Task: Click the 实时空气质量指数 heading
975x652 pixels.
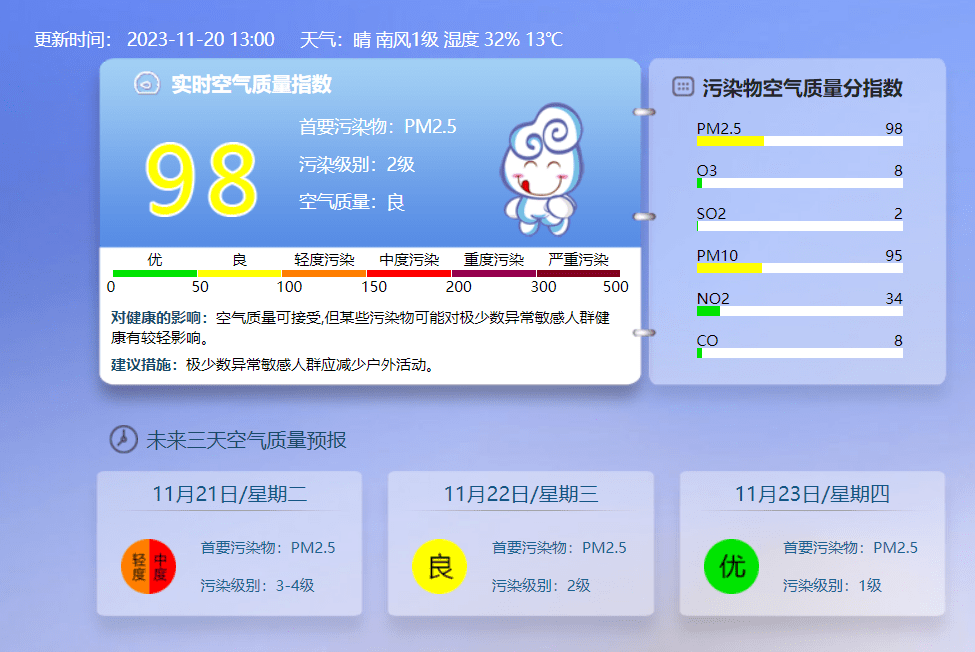Action: pos(251,84)
